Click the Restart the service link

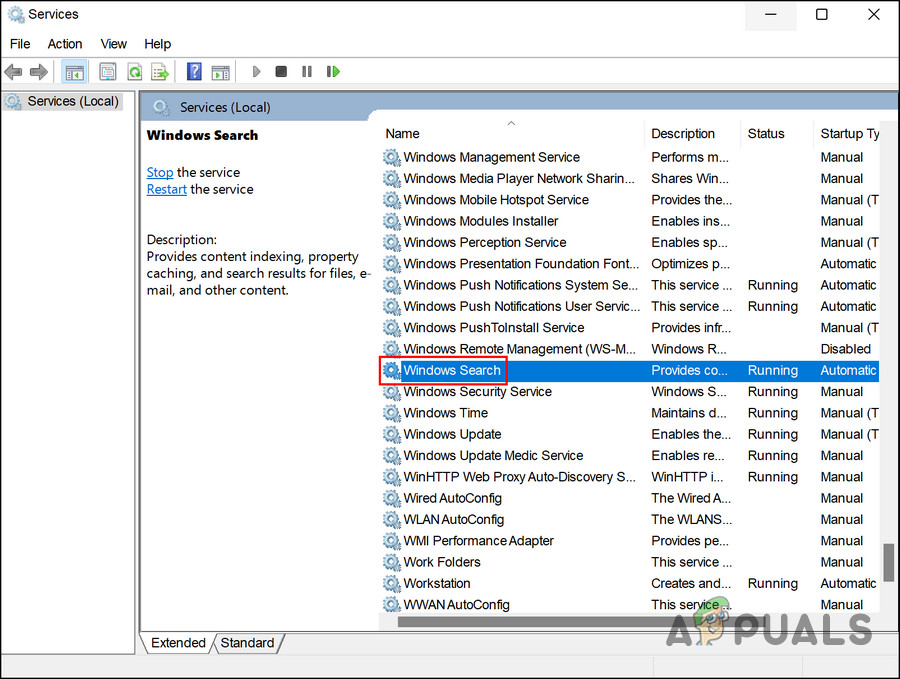(166, 189)
